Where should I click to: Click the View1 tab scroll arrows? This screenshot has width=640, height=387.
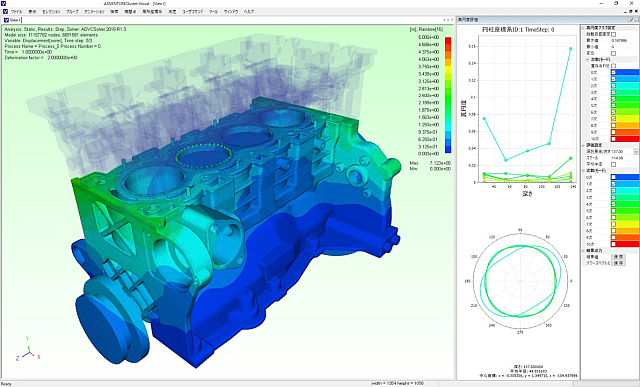tap(448, 20)
